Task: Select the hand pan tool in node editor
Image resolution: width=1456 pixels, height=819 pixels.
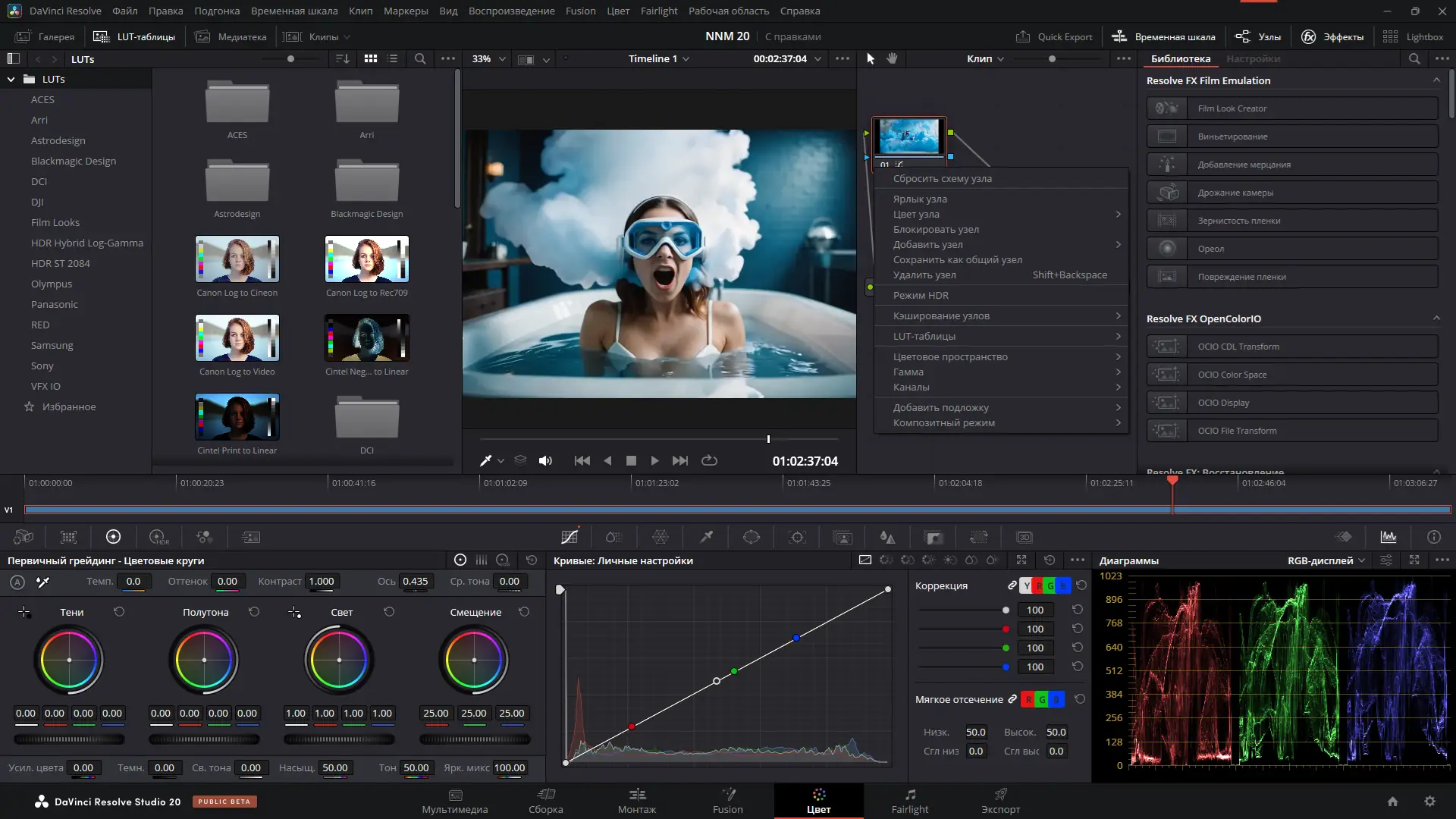Action: click(x=892, y=58)
